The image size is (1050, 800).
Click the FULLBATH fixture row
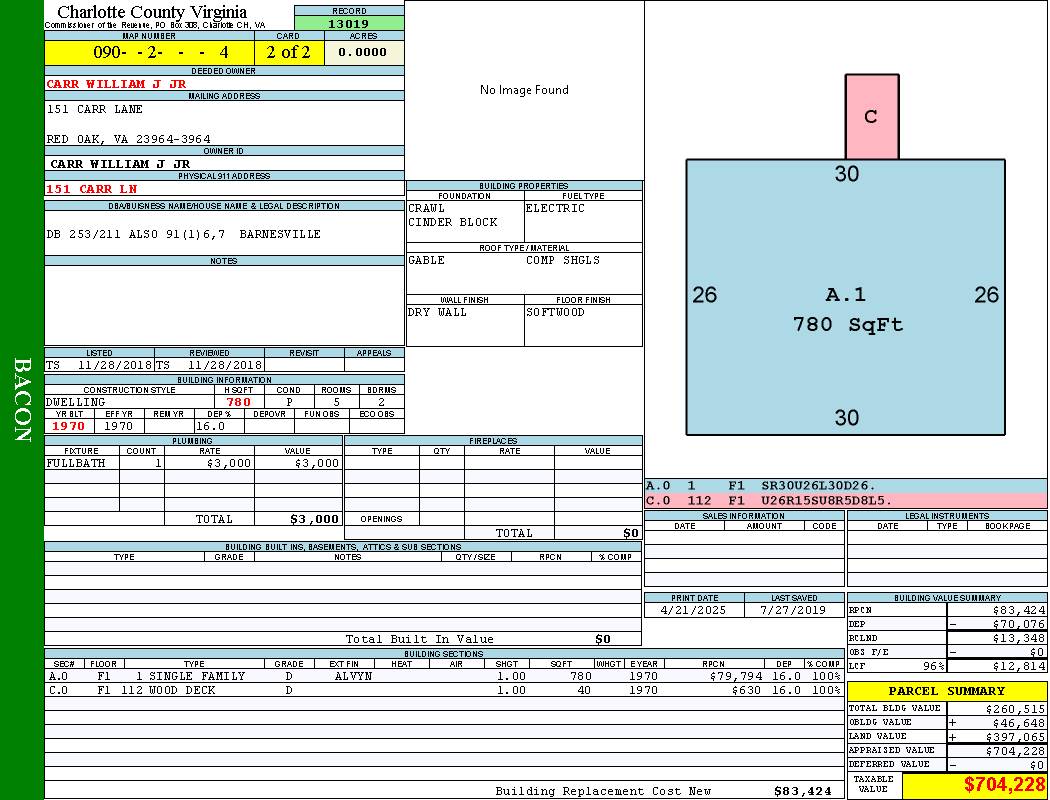click(x=193, y=464)
